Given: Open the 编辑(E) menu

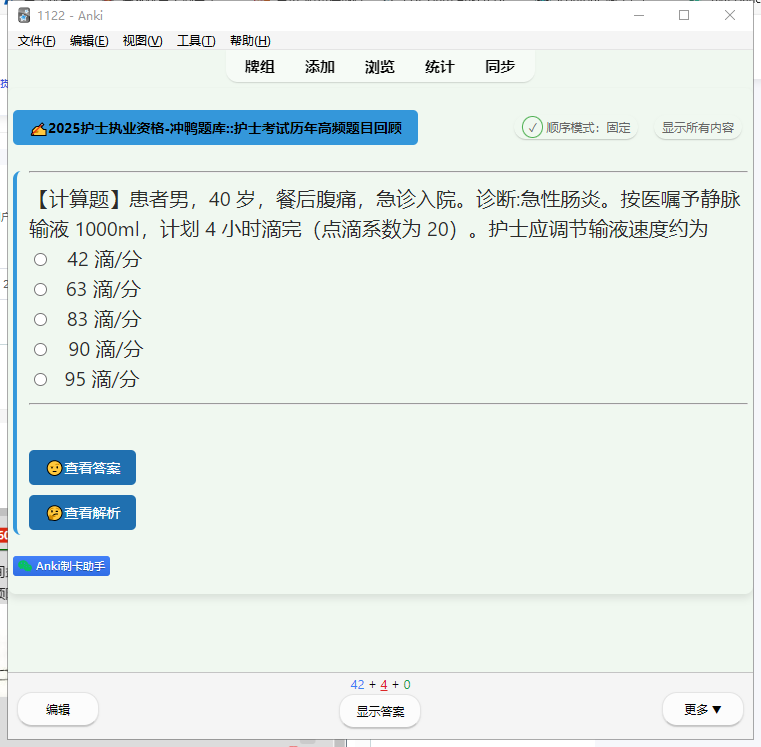Looking at the screenshot, I should 89,41.
